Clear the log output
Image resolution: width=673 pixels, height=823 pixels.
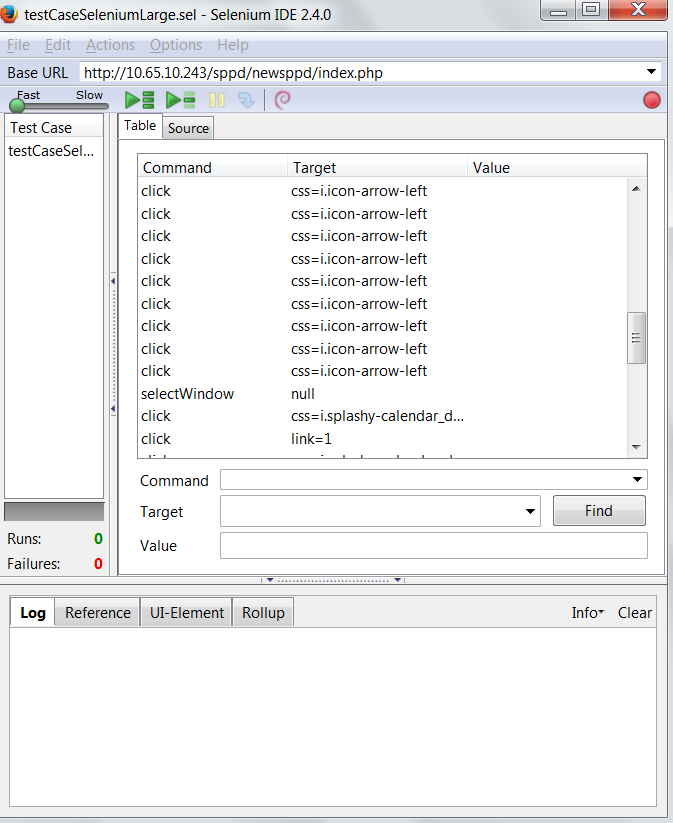635,613
